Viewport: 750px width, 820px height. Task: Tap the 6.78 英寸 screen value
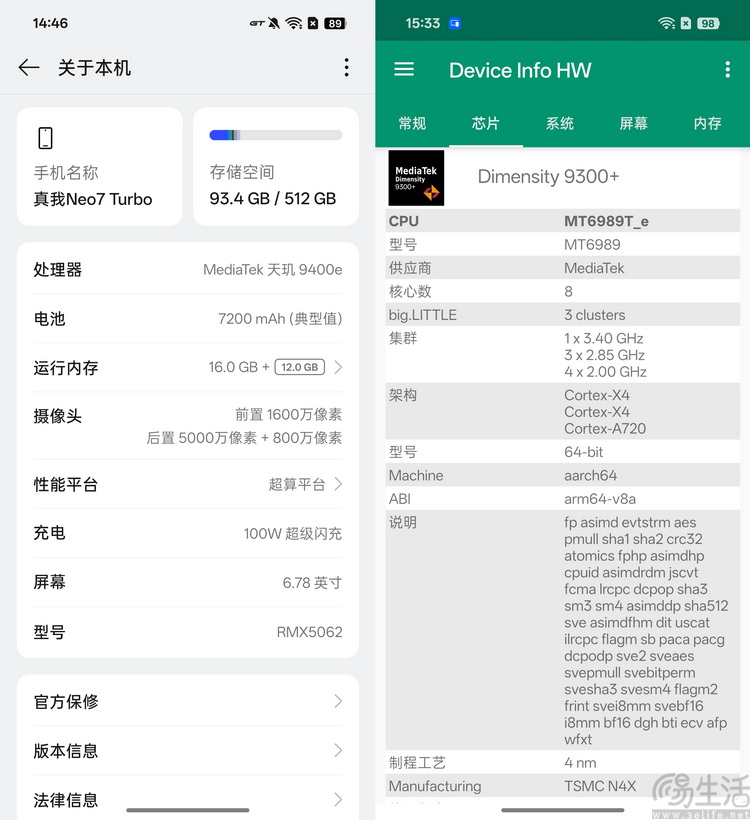[x=312, y=583]
